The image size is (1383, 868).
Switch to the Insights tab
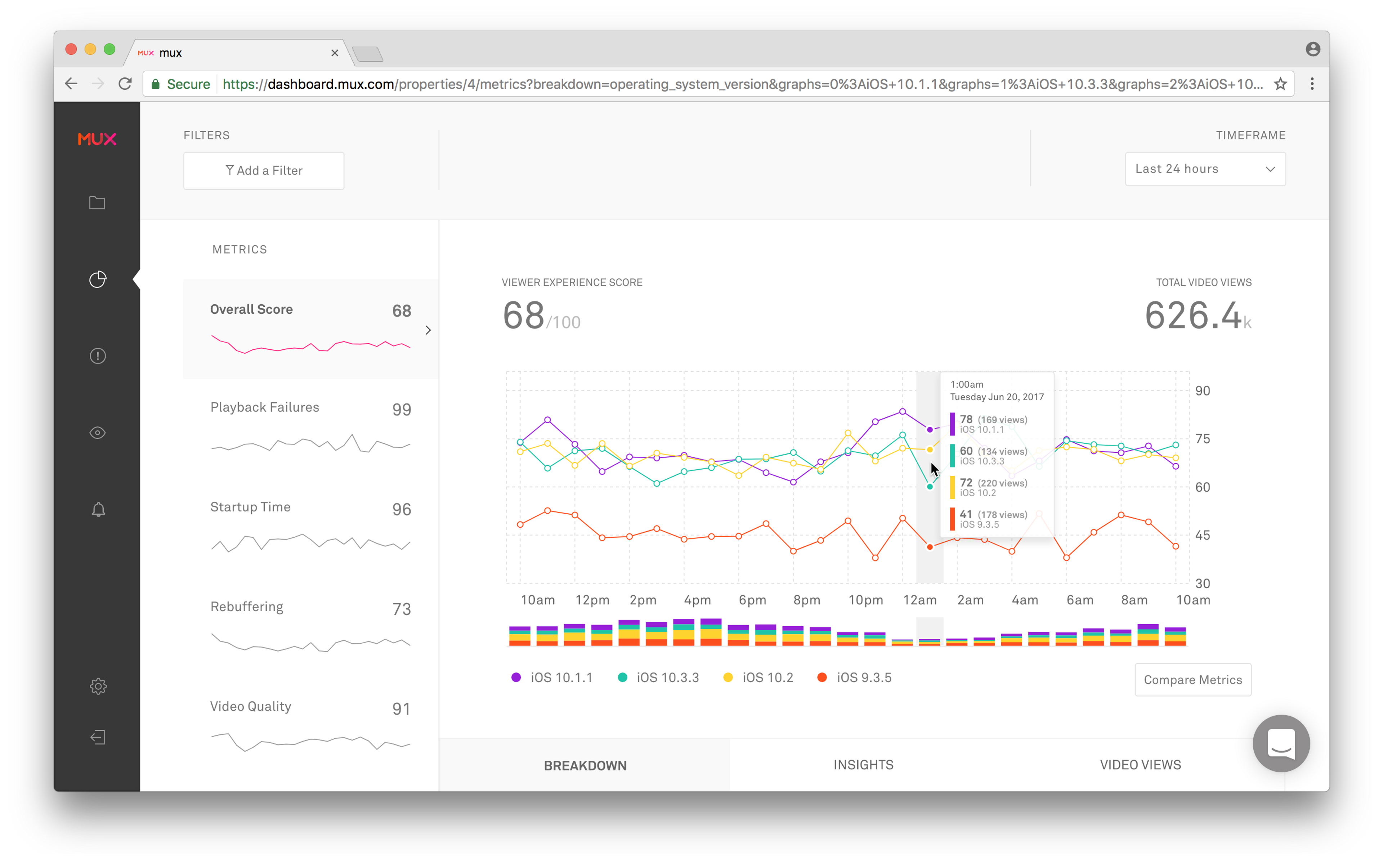tap(863, 765)
